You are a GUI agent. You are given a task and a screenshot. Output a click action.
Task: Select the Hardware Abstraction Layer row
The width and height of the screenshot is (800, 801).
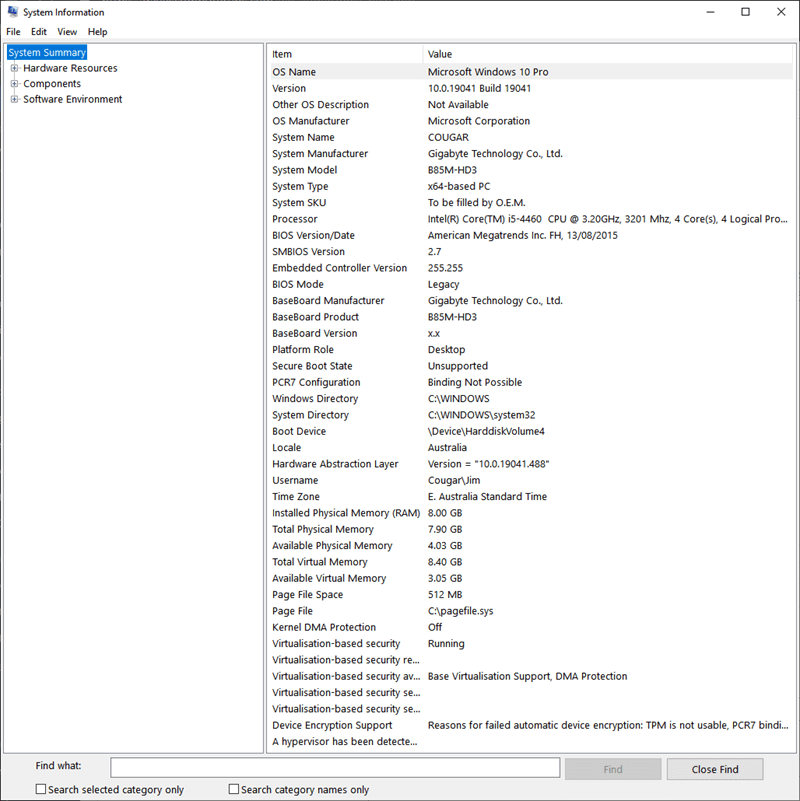click(x=531, y=464)
